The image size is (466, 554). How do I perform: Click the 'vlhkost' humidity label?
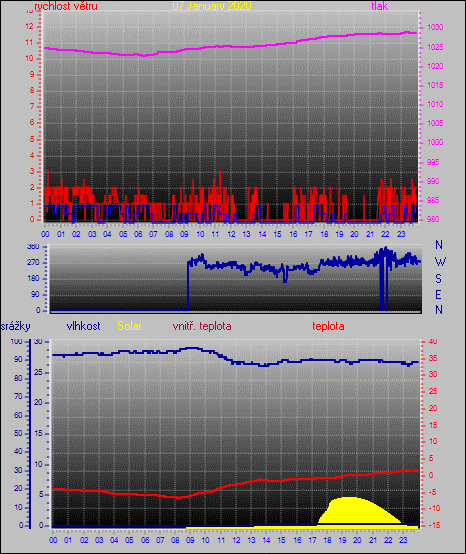pos(83,326)
